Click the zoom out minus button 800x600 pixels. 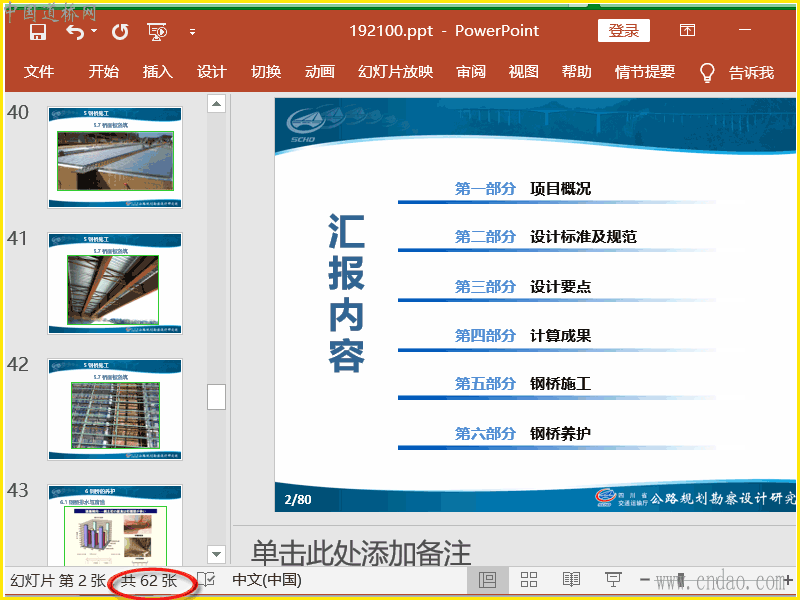coord(644,580)
